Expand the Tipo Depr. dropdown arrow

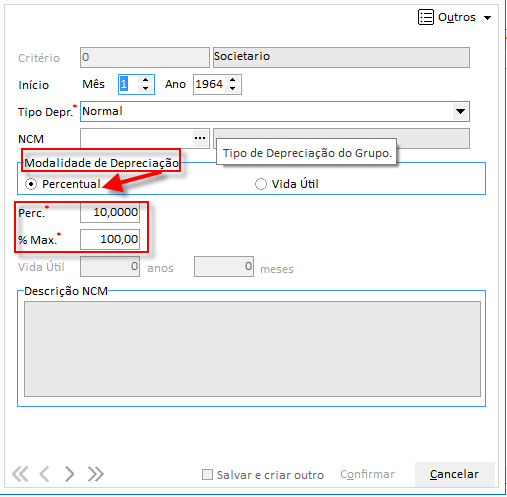pyautogui.click(x=460, y=111)
